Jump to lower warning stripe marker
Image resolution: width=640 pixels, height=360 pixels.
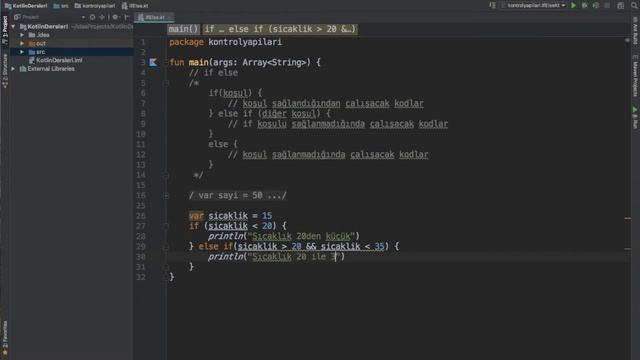tap(627, 249)
